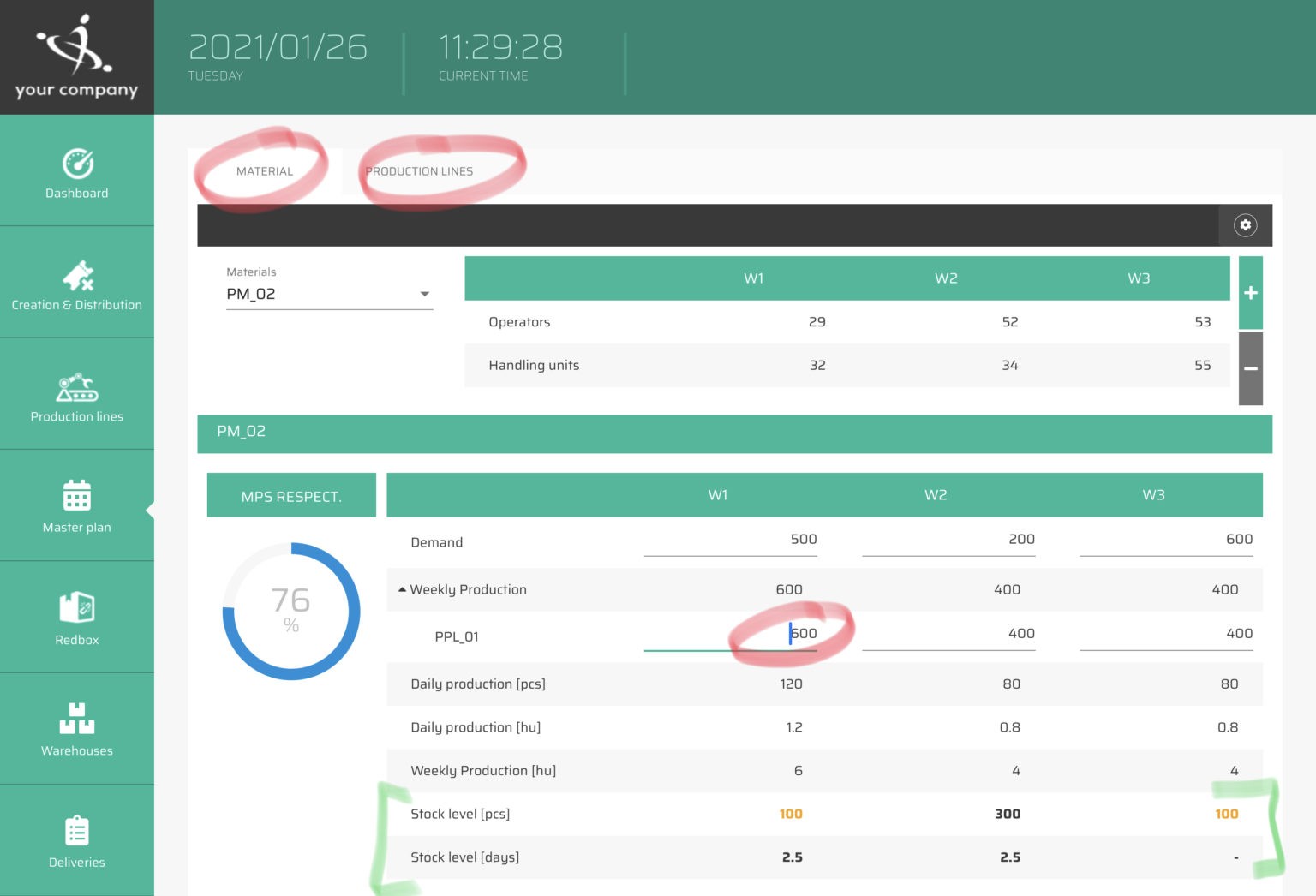Click the 76% progress ring
The width and height of the screenshot is (1316, 896).
(x=291, y=610)
